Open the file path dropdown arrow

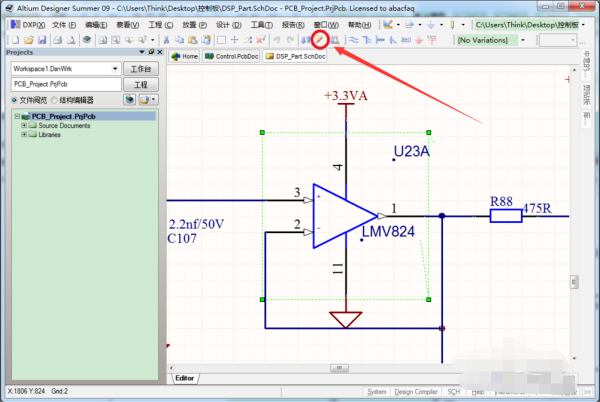pyautogui.click(x=583, y=25)
